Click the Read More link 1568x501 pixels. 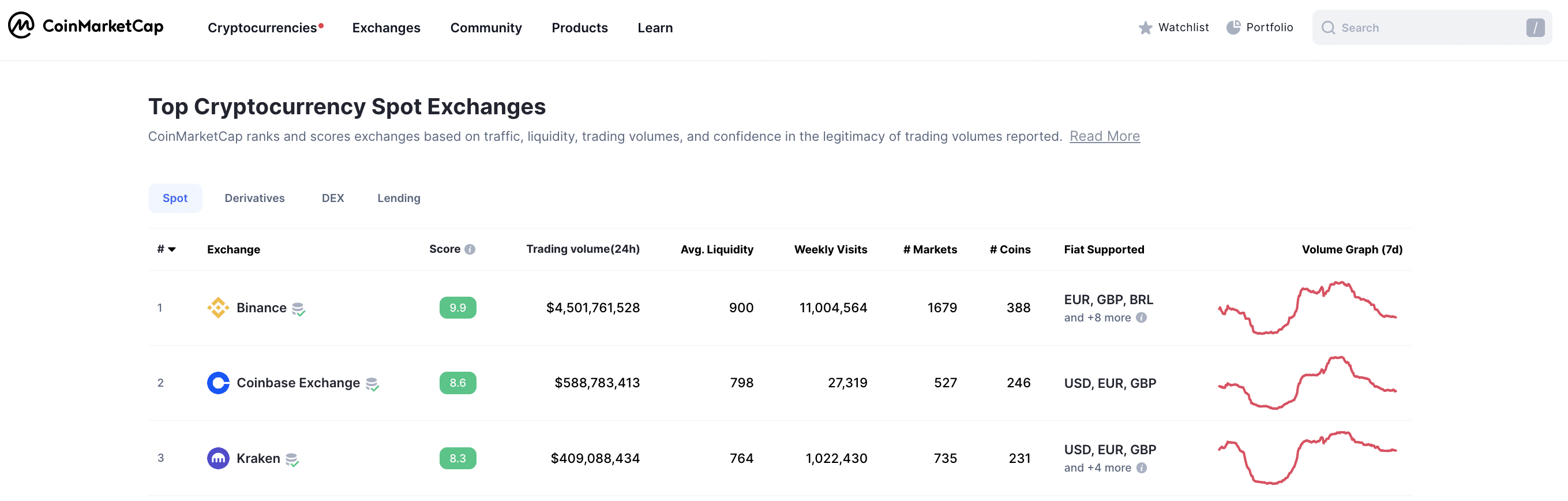pos(1104,136)
